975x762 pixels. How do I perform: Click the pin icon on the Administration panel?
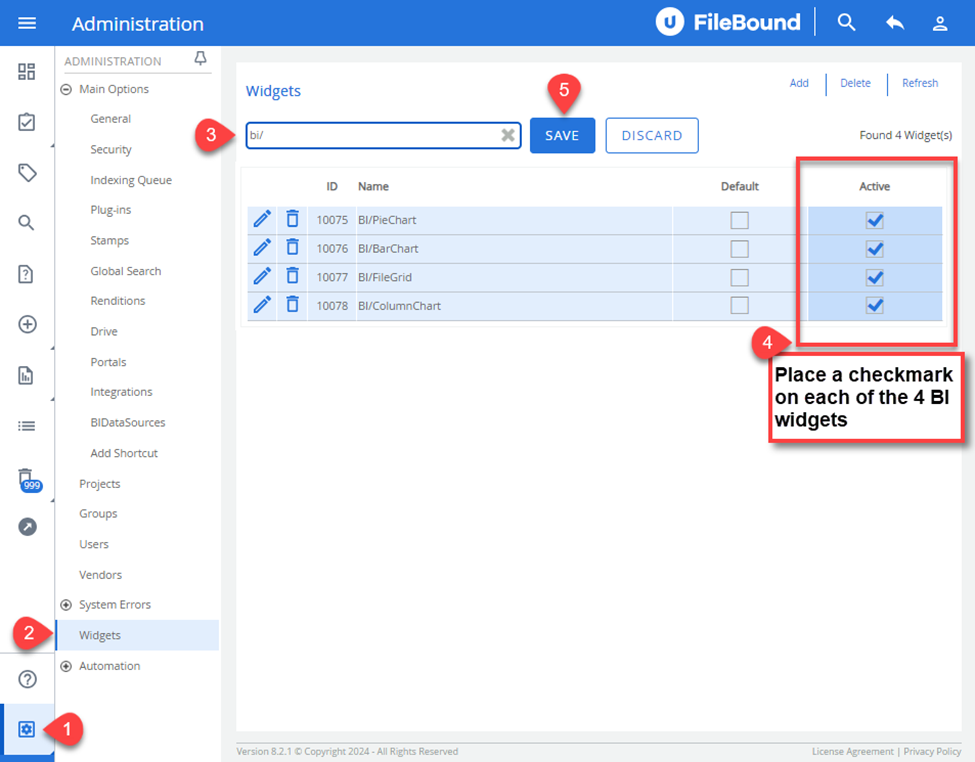tap(199, 59)
